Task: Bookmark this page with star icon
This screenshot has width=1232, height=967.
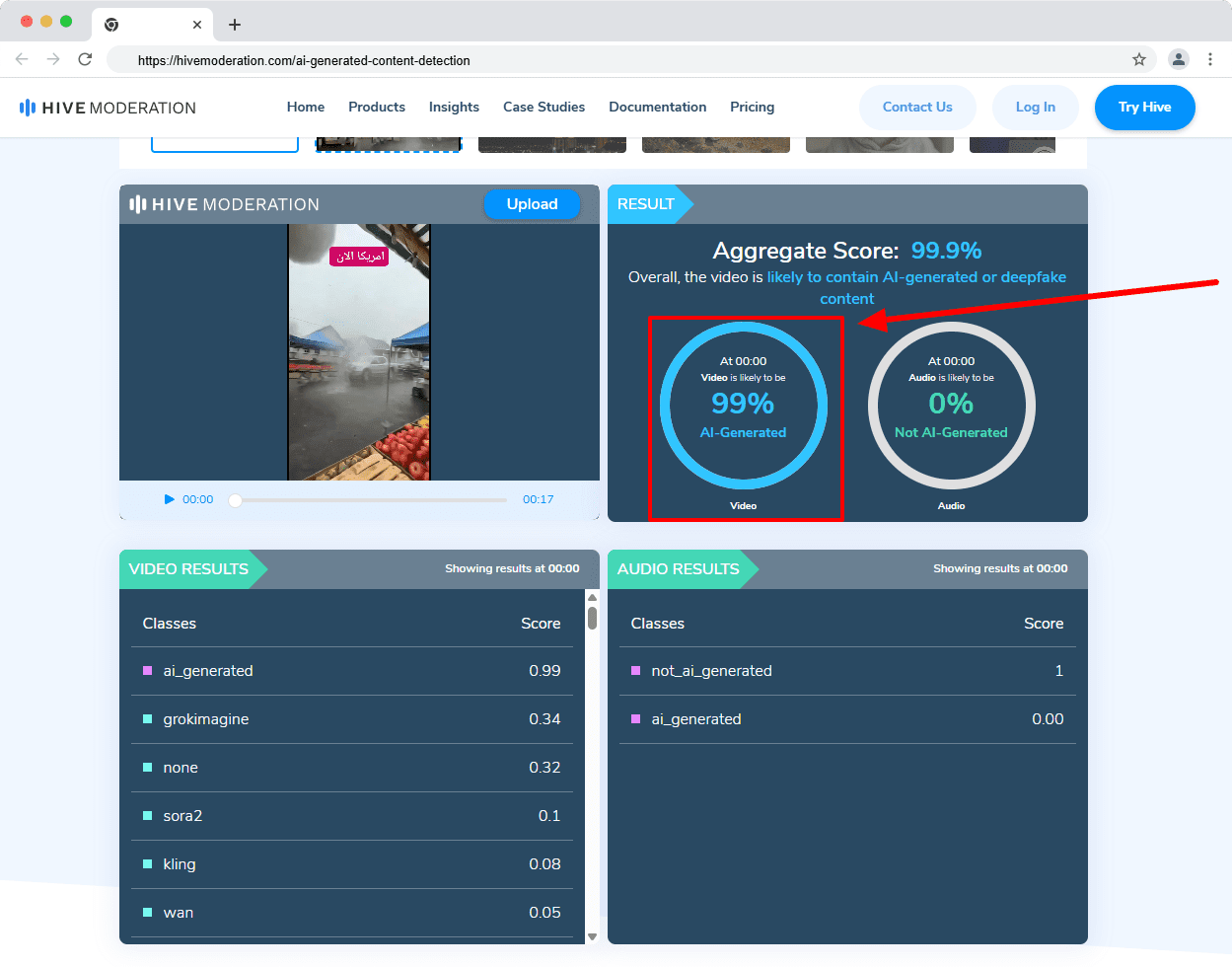Action: 1139,59
